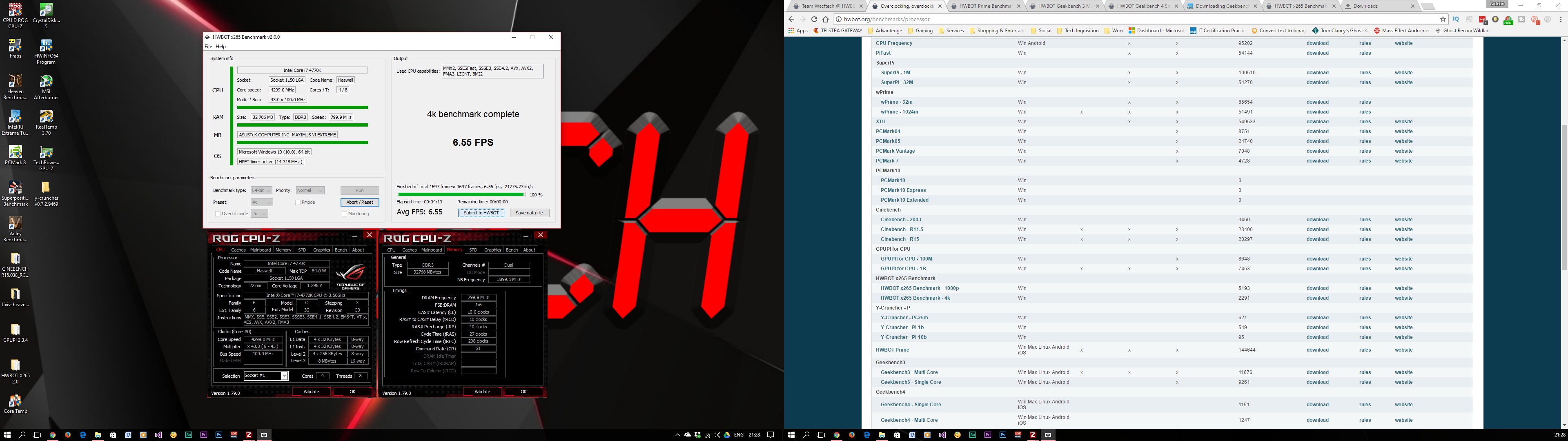This screenshot has width=1568, height=441.
Task: Open Visual Studio from the left taskbar
Action: (x=158, y=435)
